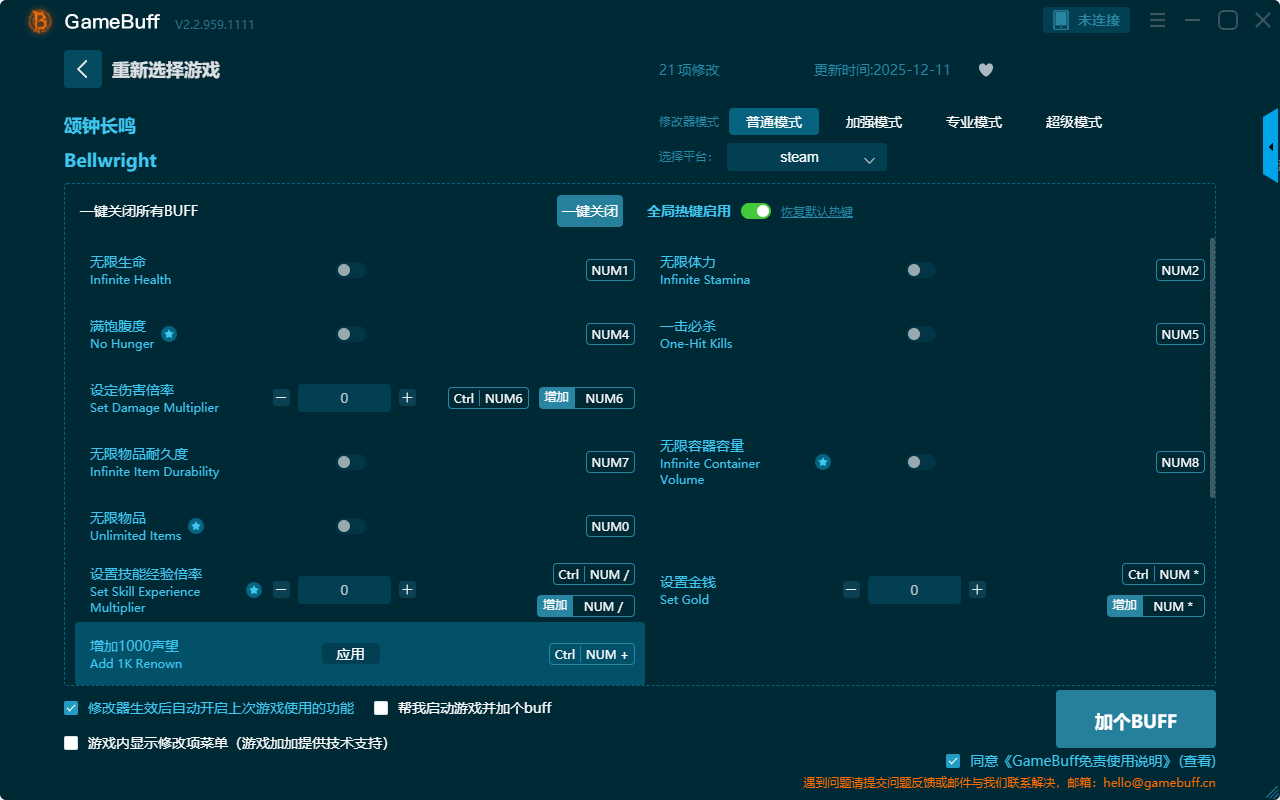Open the hamburger menu in title bar

[1157, 20]
